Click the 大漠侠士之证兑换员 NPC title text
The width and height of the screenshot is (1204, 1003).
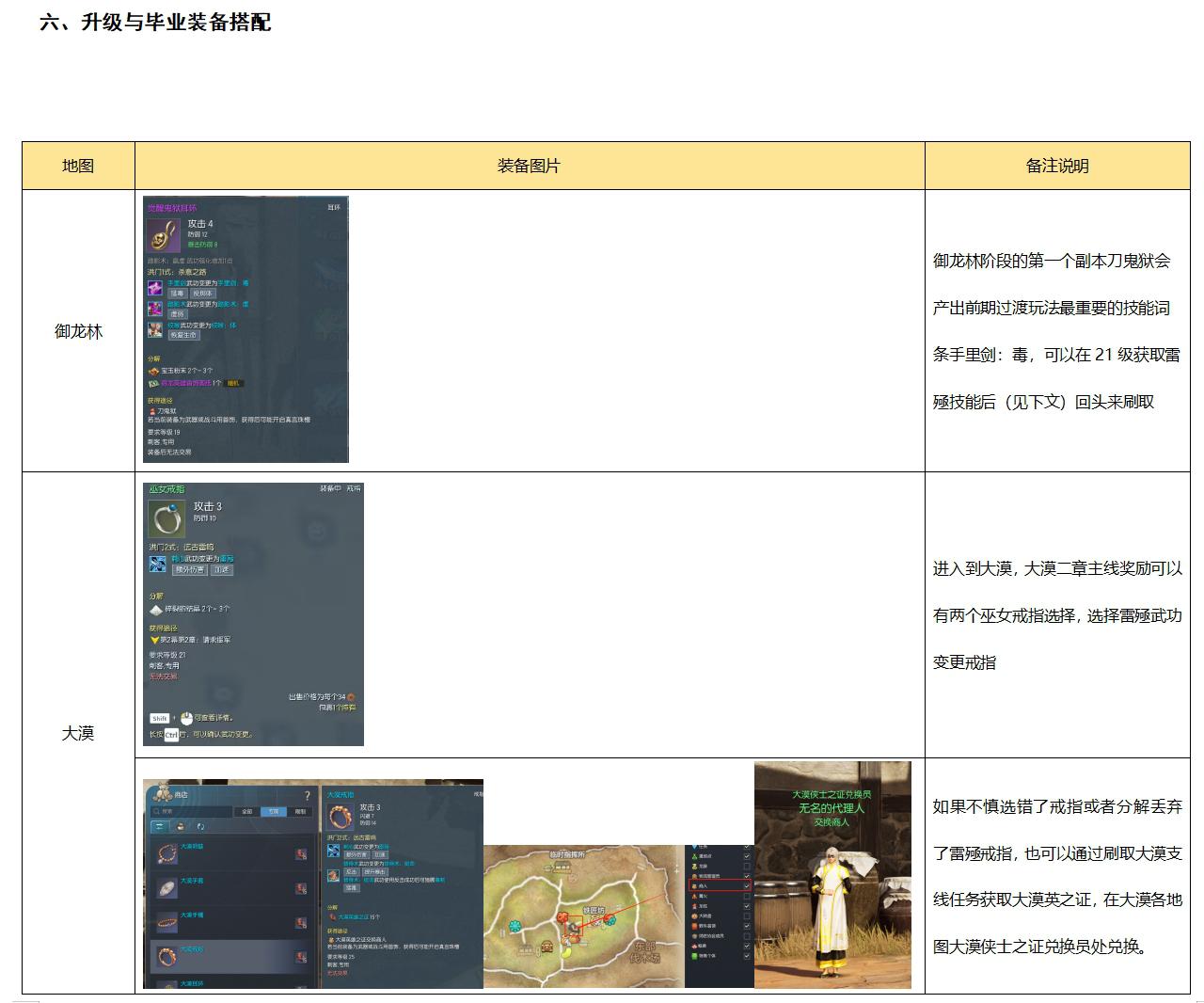coord(832,795)
